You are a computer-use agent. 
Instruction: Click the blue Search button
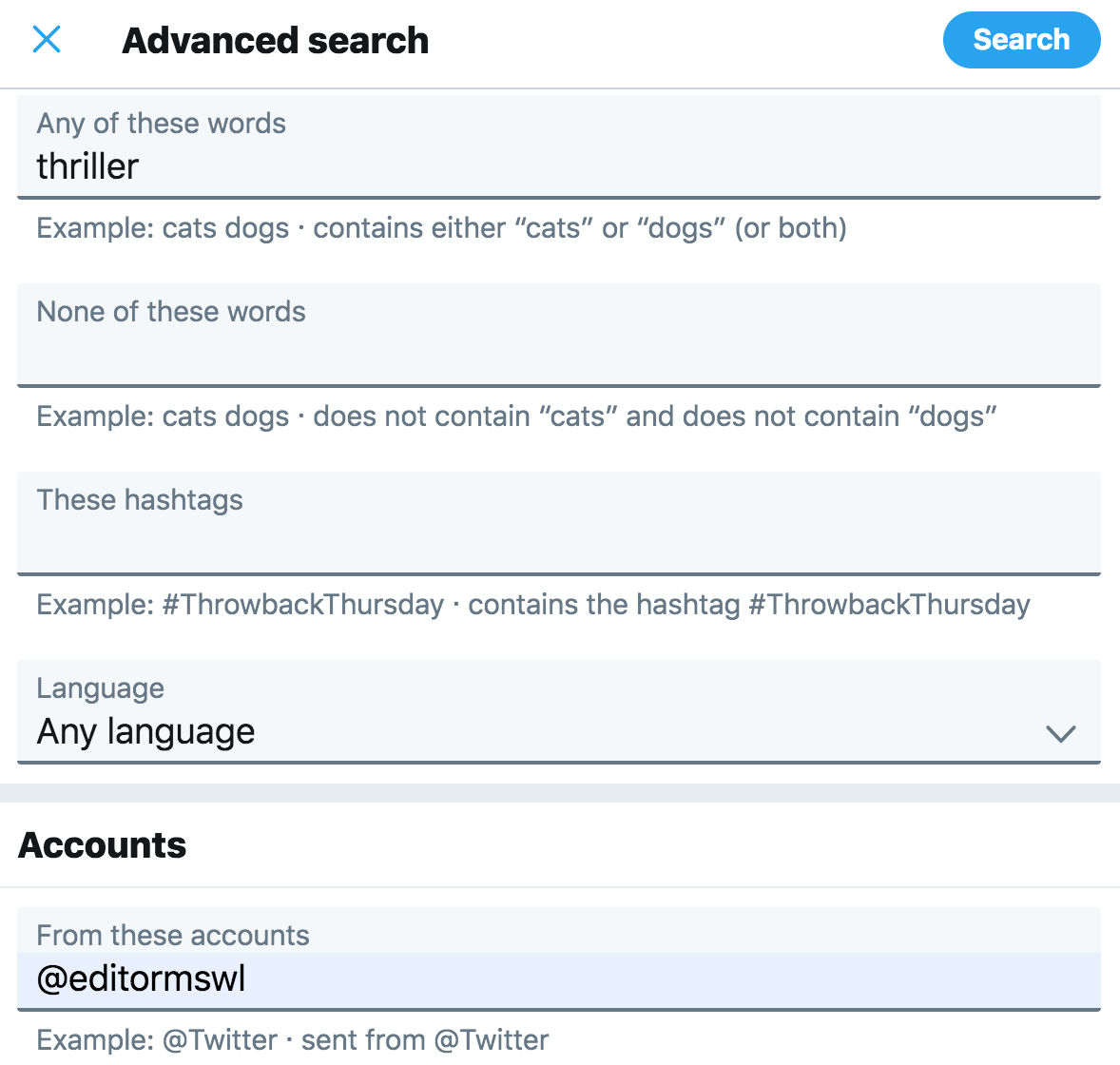pyautogui.click(x=1021, y=40)
